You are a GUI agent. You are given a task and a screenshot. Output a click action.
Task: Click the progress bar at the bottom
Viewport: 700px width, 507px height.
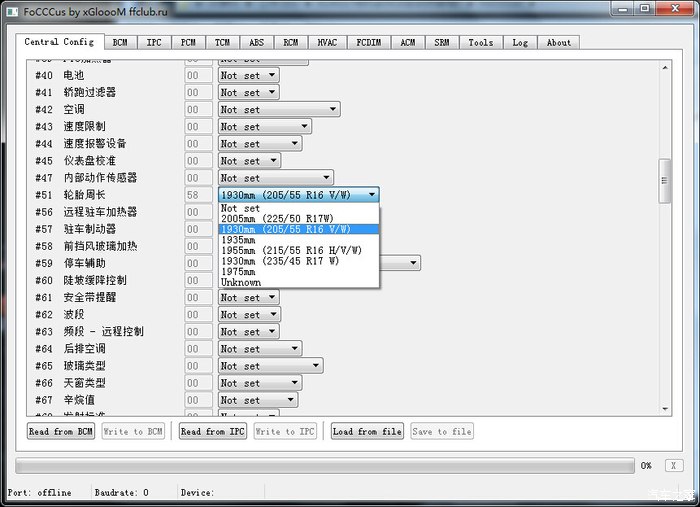[x=325, y=466]
